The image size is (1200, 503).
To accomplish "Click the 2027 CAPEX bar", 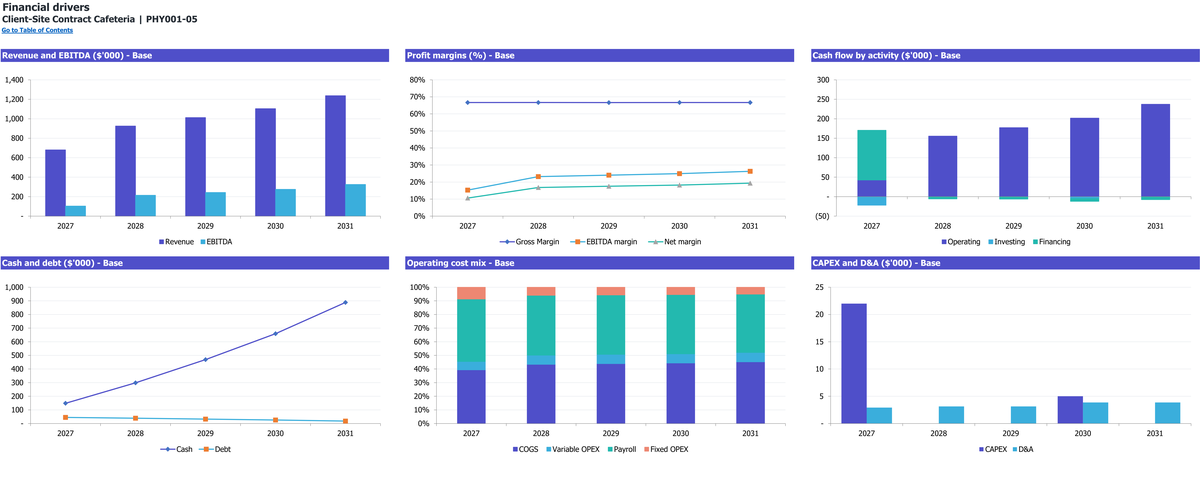I will pyautogui.click(x=854, y=364).
